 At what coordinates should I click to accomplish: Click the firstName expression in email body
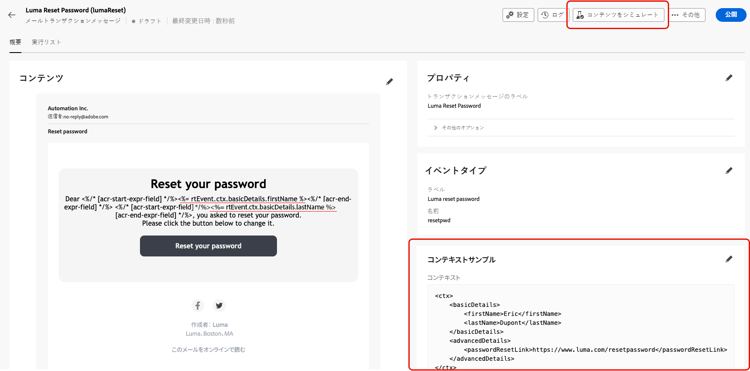tap(242, 198)
